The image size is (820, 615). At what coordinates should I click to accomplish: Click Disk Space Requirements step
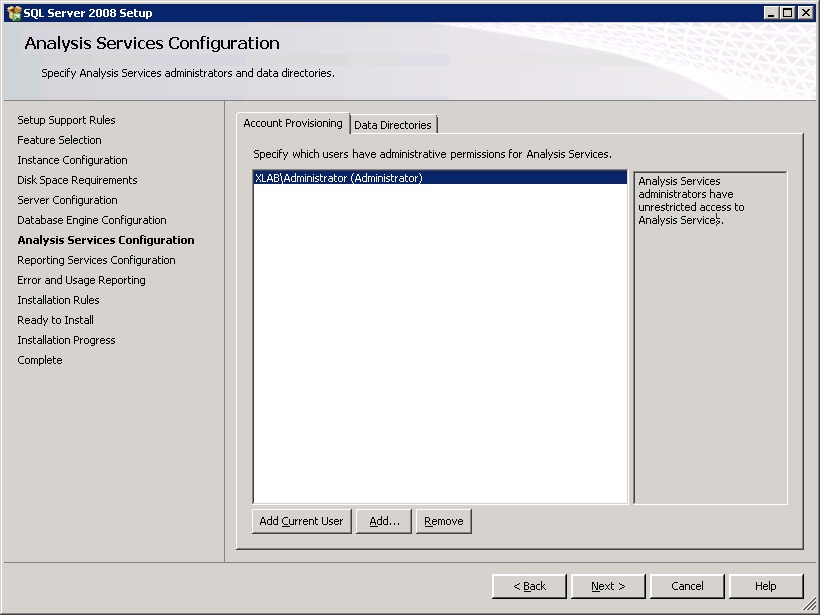[77, 180]
